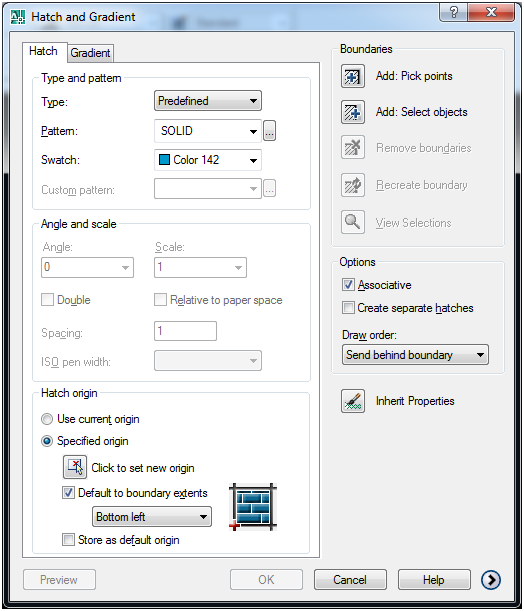Switch to the Gradient tab
Image resolution: width=524 pixels, height=611 pixels.
coord(90,53)
